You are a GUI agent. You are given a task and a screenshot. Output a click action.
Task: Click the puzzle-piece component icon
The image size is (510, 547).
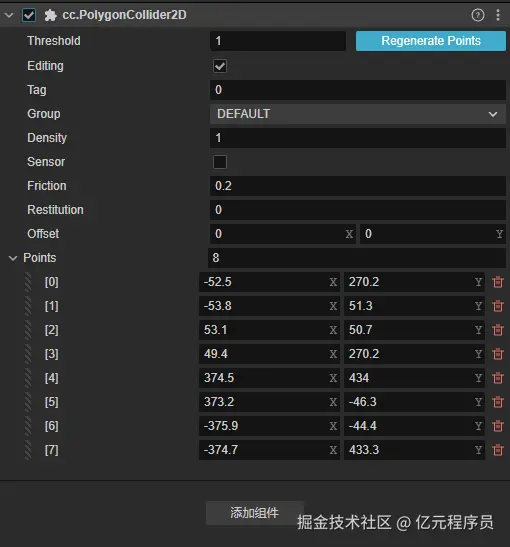pyautogui.click(x=51, y=15)
